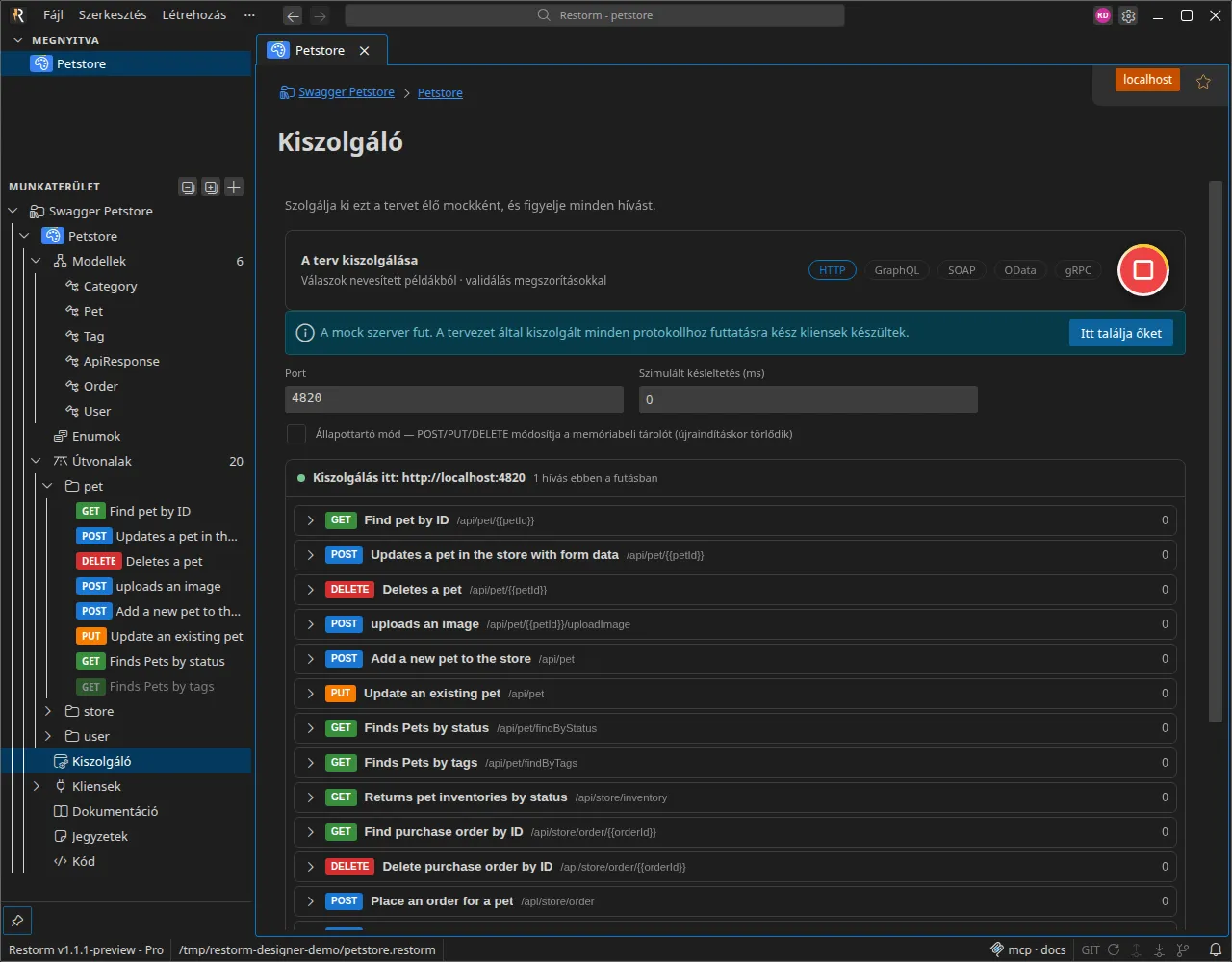Viewport: 1232px width, 962px height.
Task: Follow the Petstore breadcrumb link
Action: tap(440, 93)
